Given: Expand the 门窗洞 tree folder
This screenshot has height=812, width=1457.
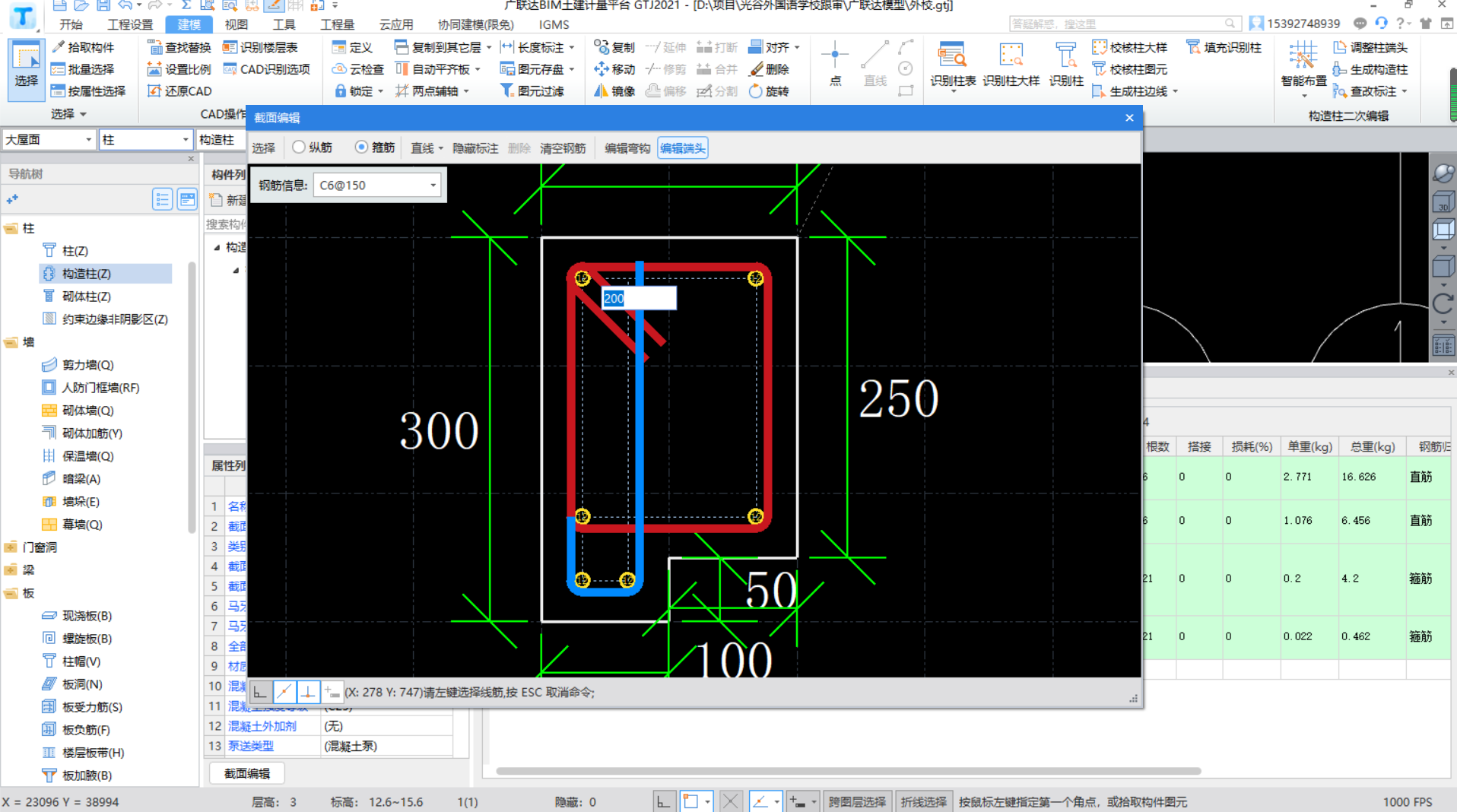Looking at the screenshot, I should 11,547.
